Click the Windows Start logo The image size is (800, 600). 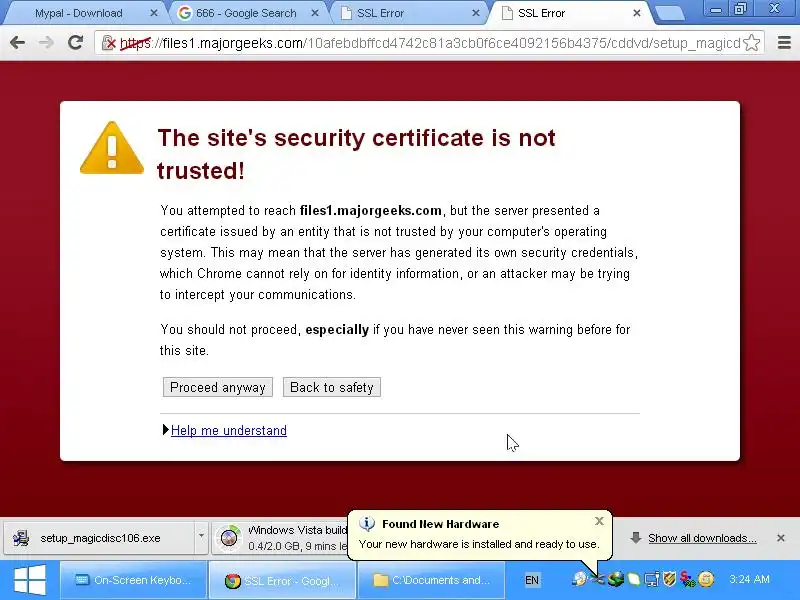(30, 580)
